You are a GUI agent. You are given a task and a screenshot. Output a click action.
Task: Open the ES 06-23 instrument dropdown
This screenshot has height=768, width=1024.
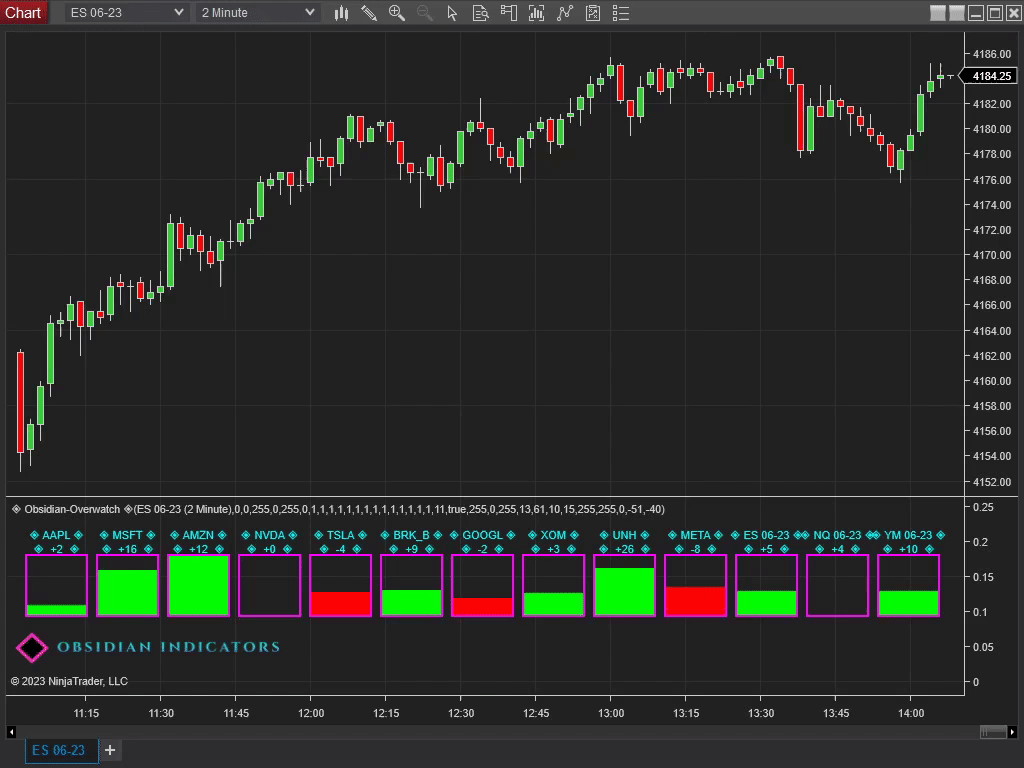coord(124,13)
